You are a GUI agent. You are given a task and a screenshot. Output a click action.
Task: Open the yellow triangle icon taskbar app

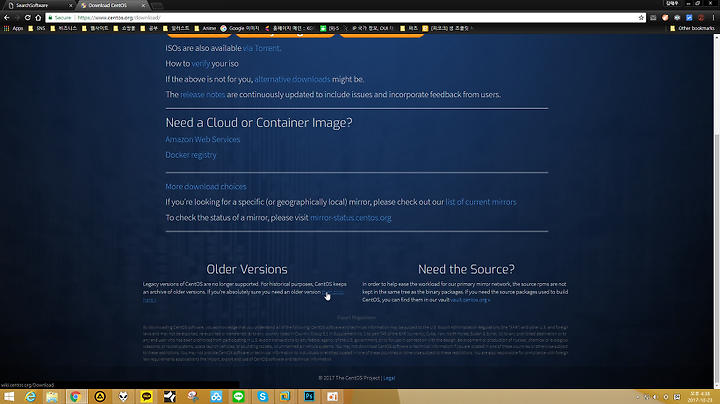point(100,397)
